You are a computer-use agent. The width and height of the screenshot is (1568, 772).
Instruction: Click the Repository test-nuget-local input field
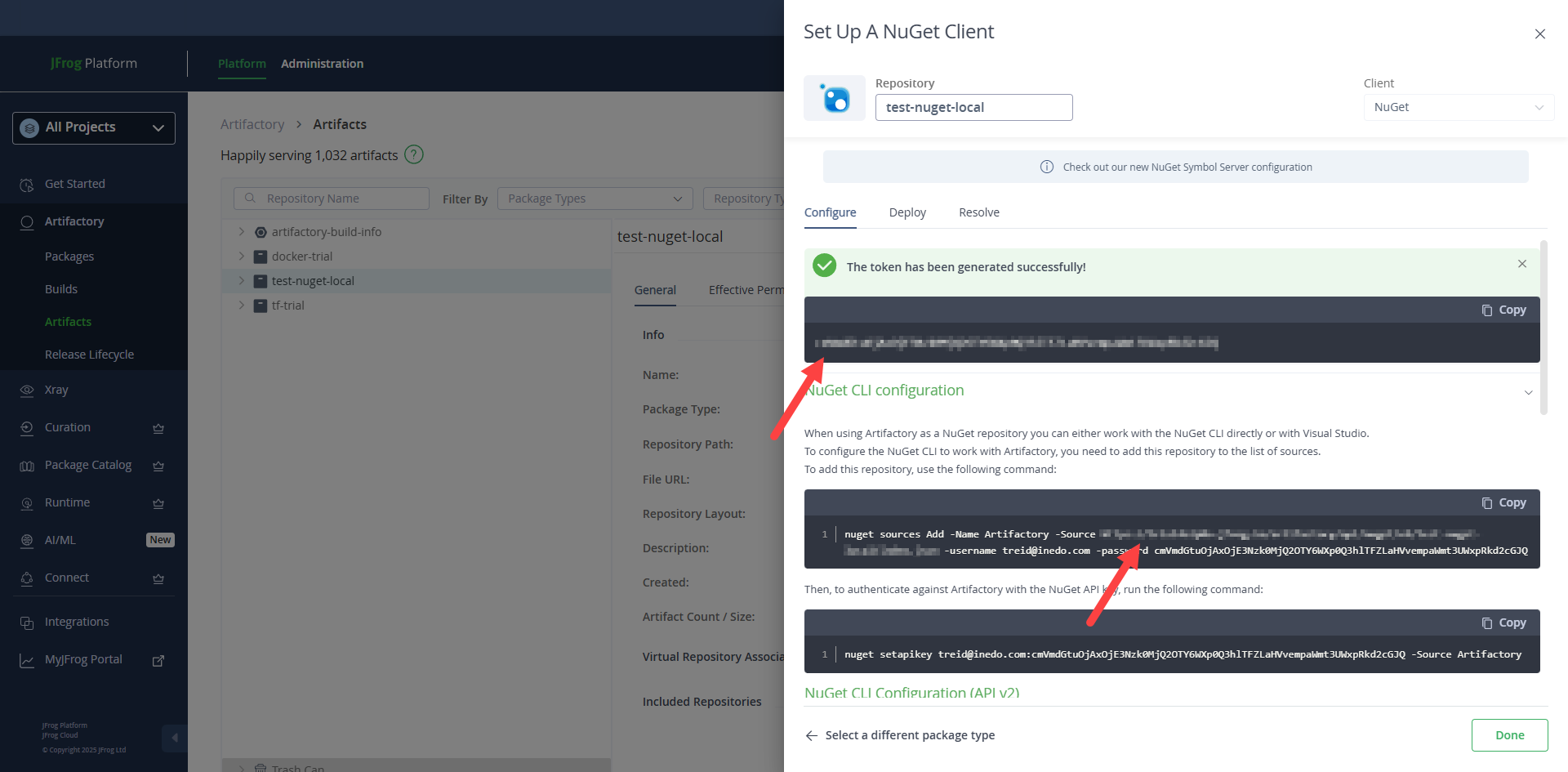[973, 107]
